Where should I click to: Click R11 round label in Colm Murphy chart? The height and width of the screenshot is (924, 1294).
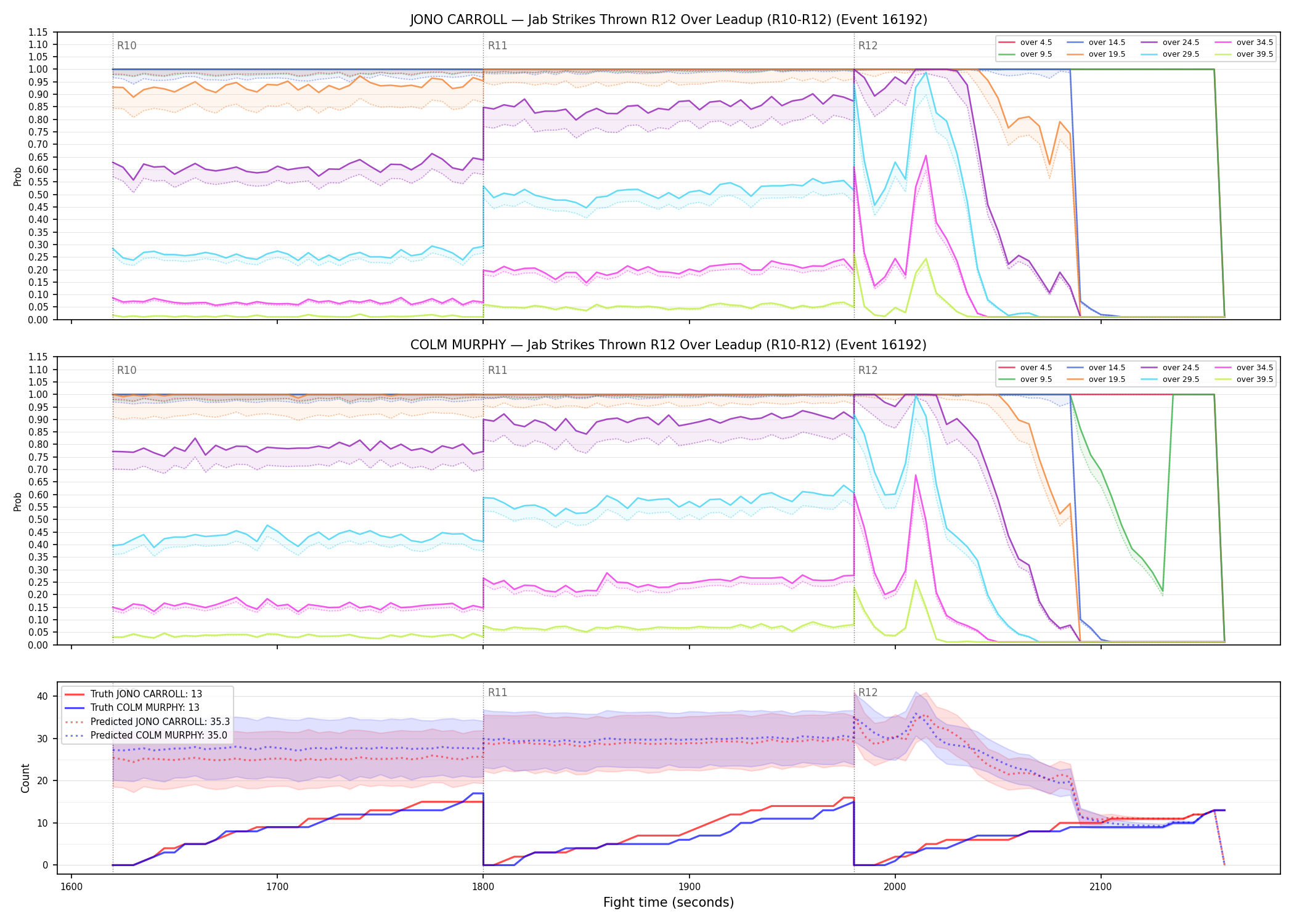coord(497,370)
